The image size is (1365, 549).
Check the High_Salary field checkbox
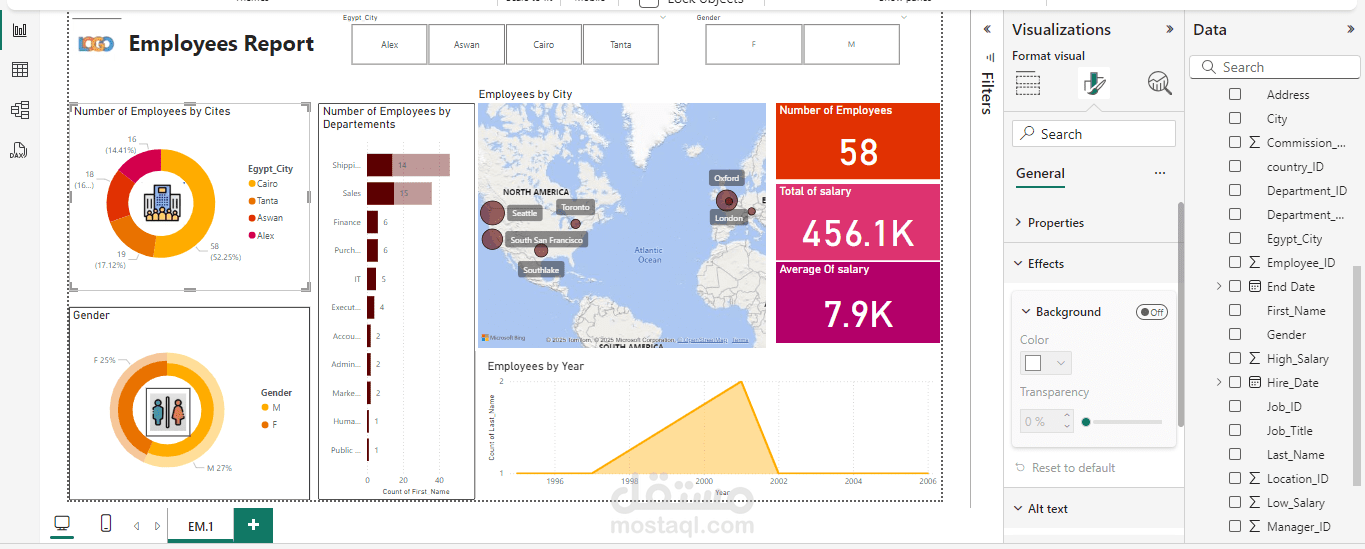[x=1235, y=359]
